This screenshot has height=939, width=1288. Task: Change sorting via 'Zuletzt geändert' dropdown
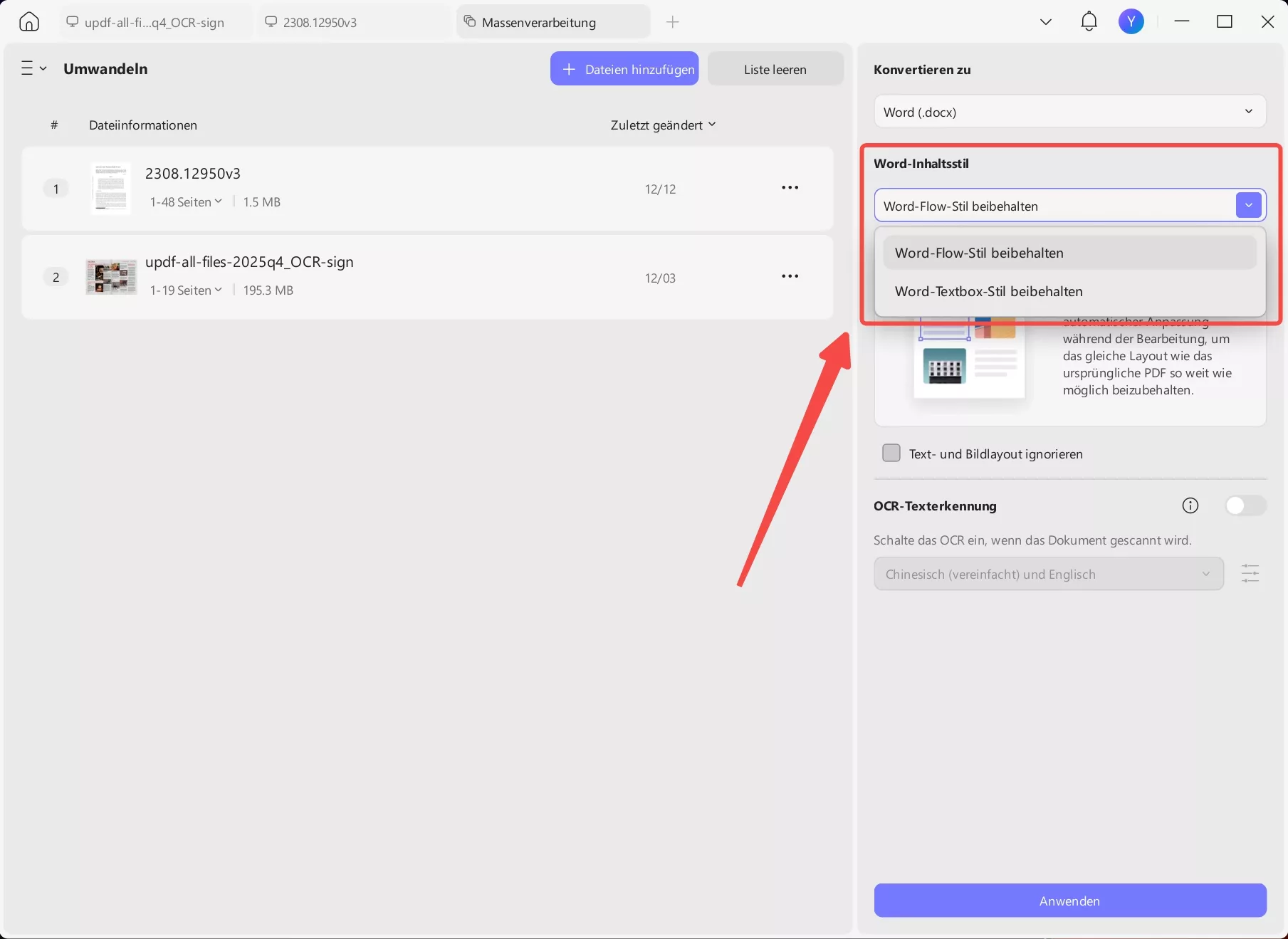[663, 125]
